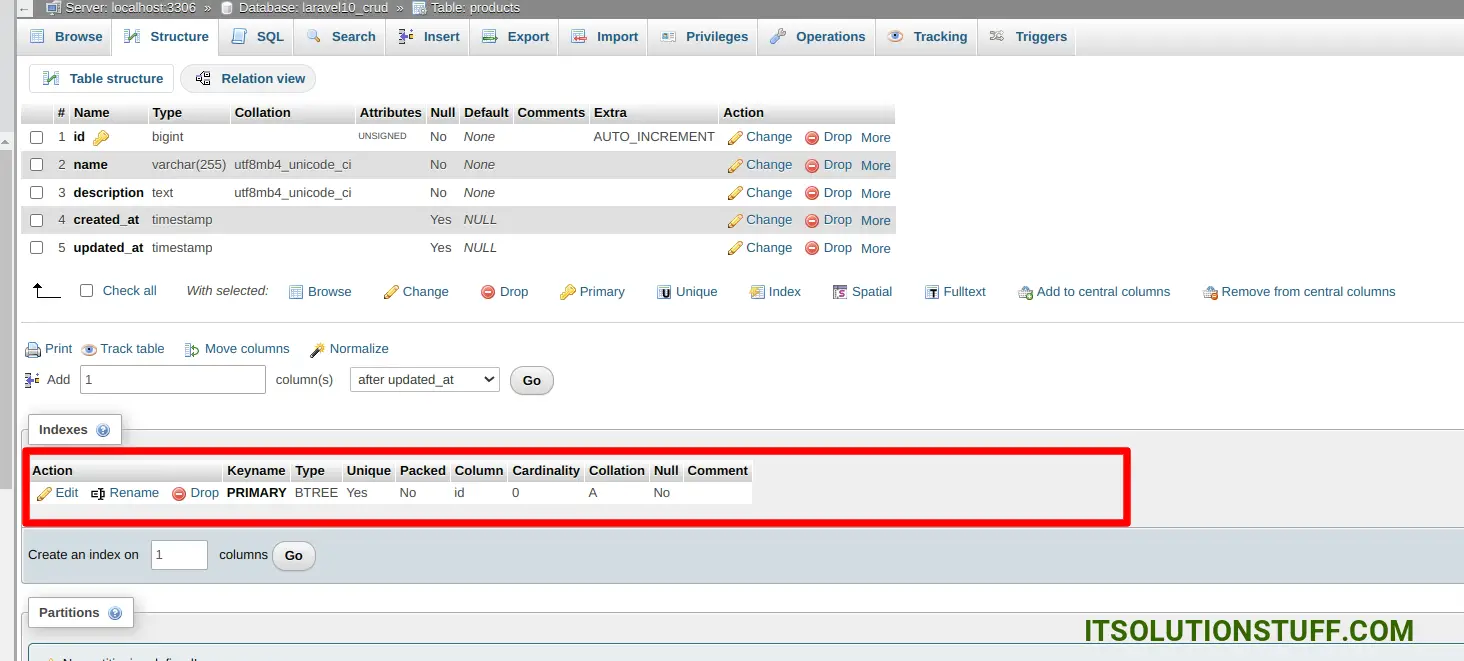Click the pencil Change icon for id column
Viewport: 1464px width, 661px height.
(735, 138)
